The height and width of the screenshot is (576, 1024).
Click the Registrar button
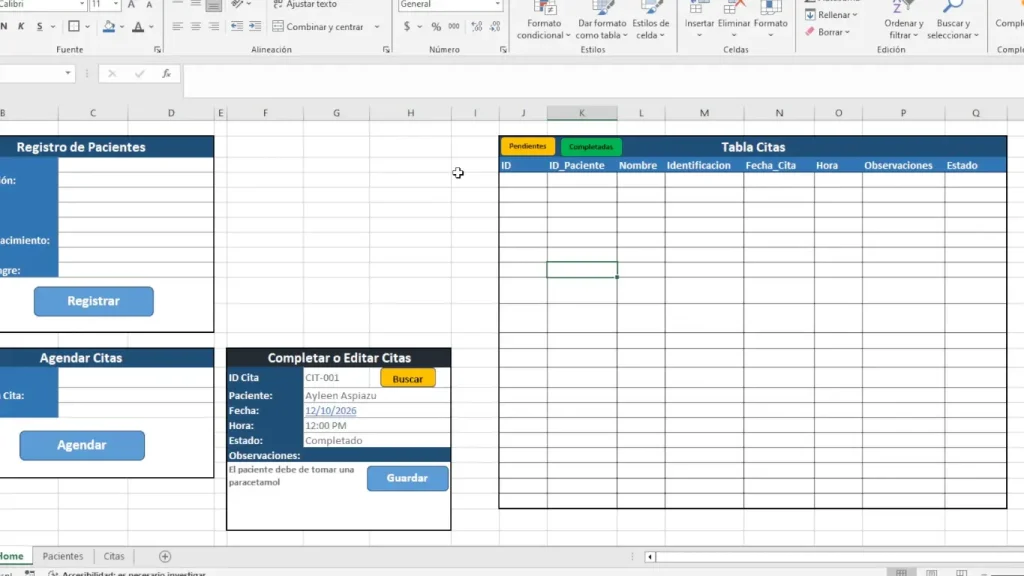coord(93,301)
